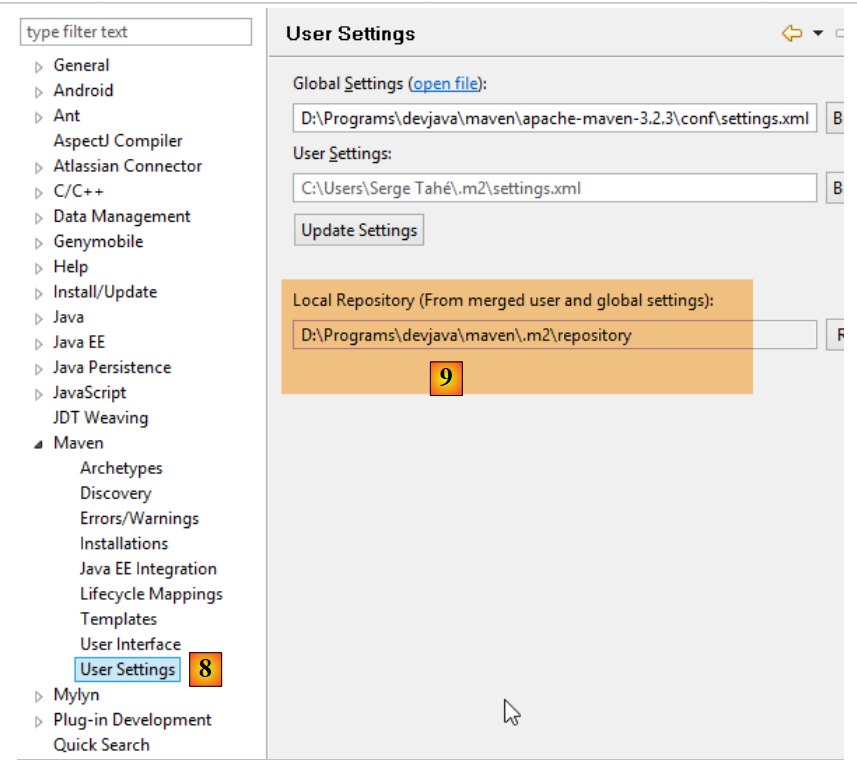Image resolution: width=857 pixels, height=783 pixels.
Task: Open the navigation history dropdown arrow
Action: [x=817, y=34]
